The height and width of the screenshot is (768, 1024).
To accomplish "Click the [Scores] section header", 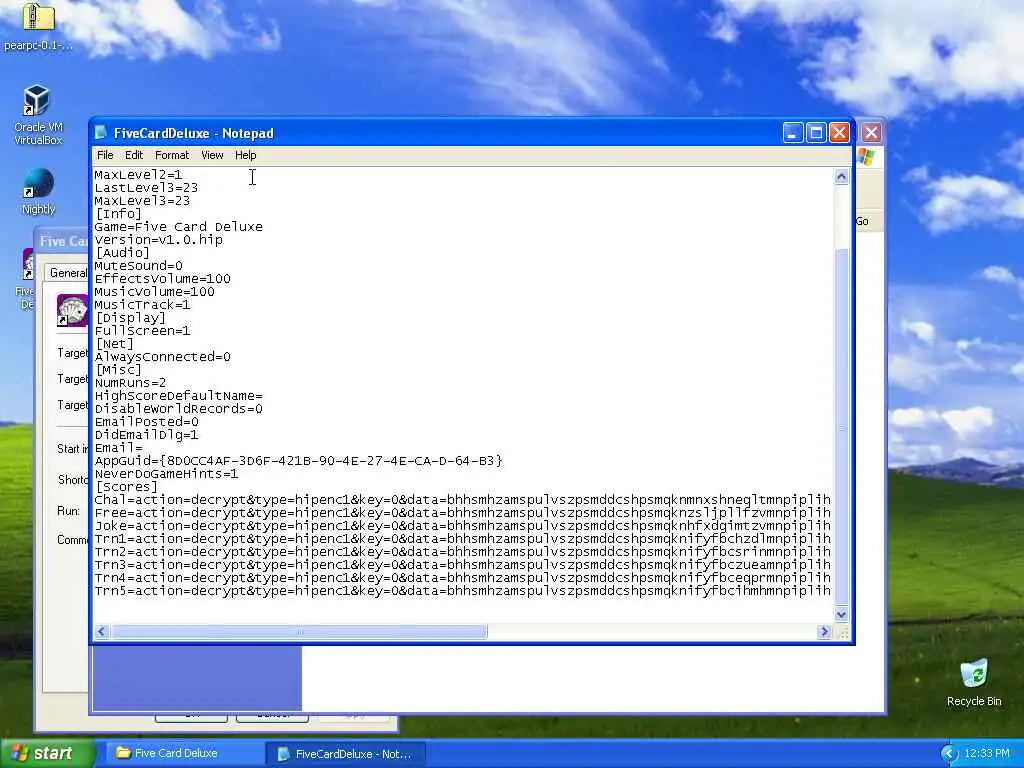I will 126,487.
